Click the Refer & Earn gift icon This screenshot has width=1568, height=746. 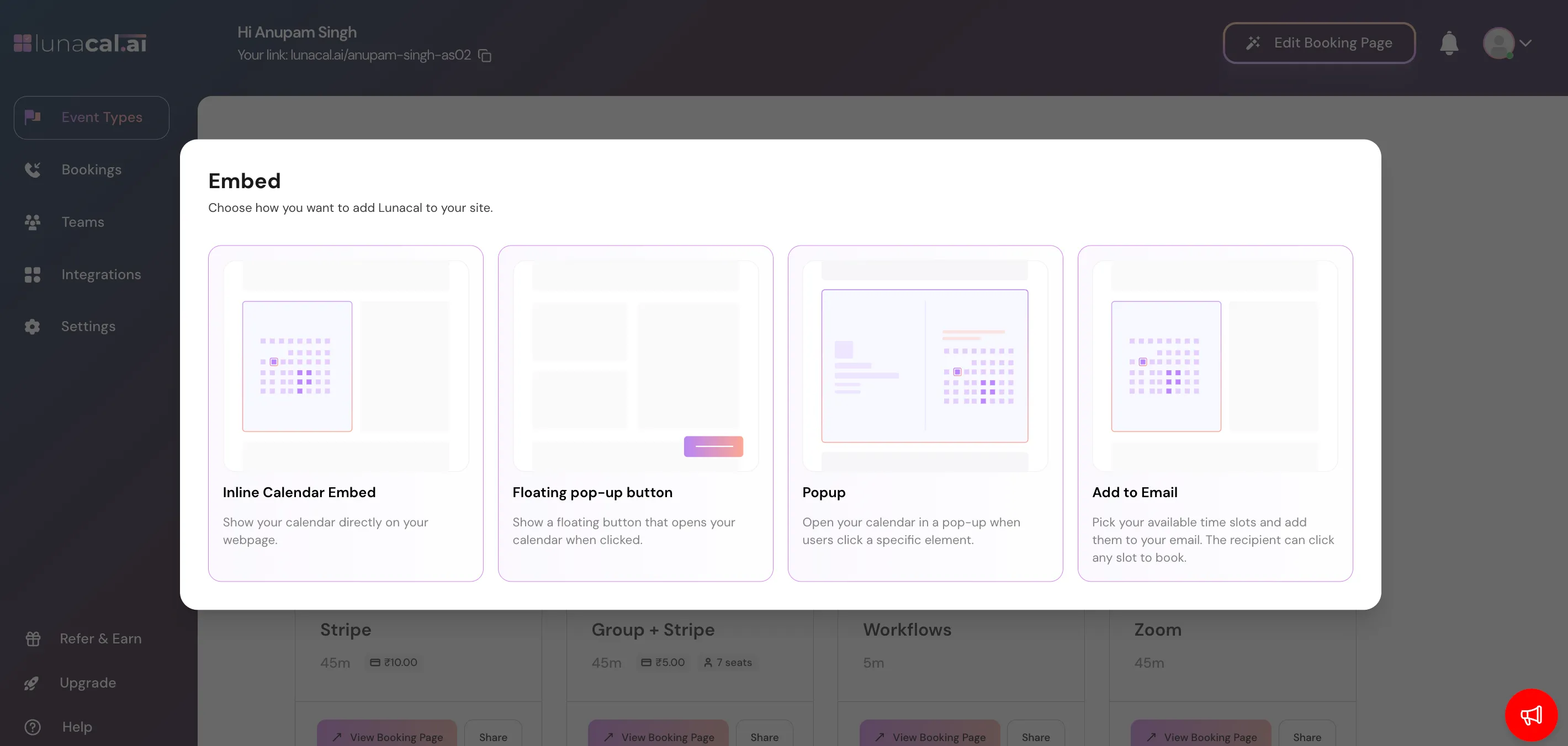(33, 638)
